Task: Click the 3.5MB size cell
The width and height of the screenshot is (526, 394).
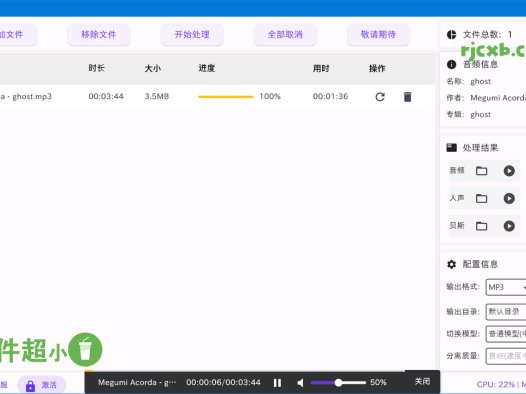Action: (157, 97)
